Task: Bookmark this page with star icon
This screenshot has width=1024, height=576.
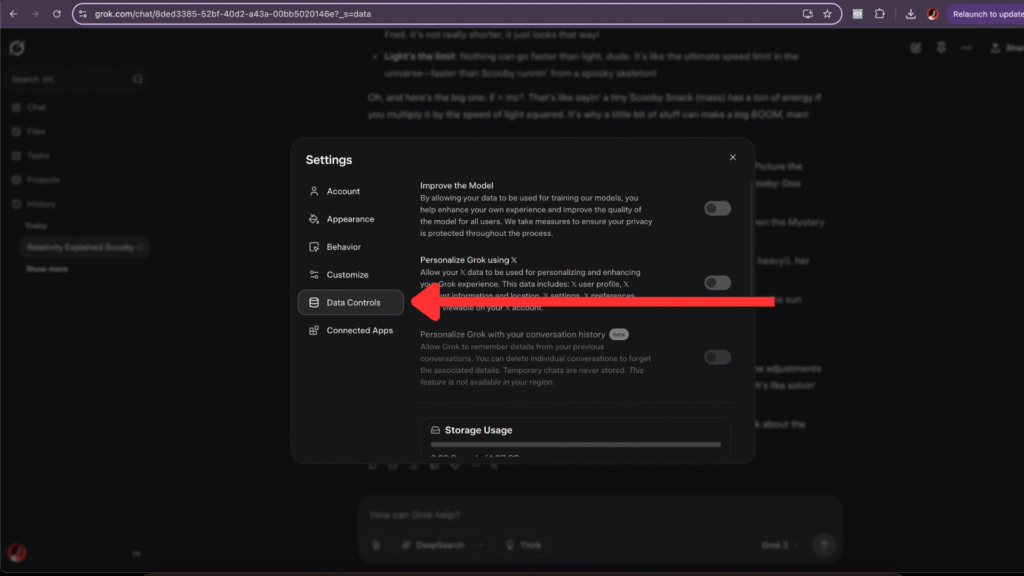Action: [827, 14]
